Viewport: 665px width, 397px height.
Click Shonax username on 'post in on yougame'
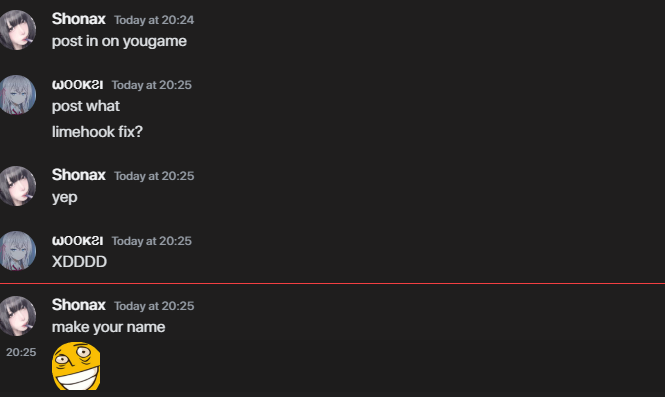[x=78, y=19]
